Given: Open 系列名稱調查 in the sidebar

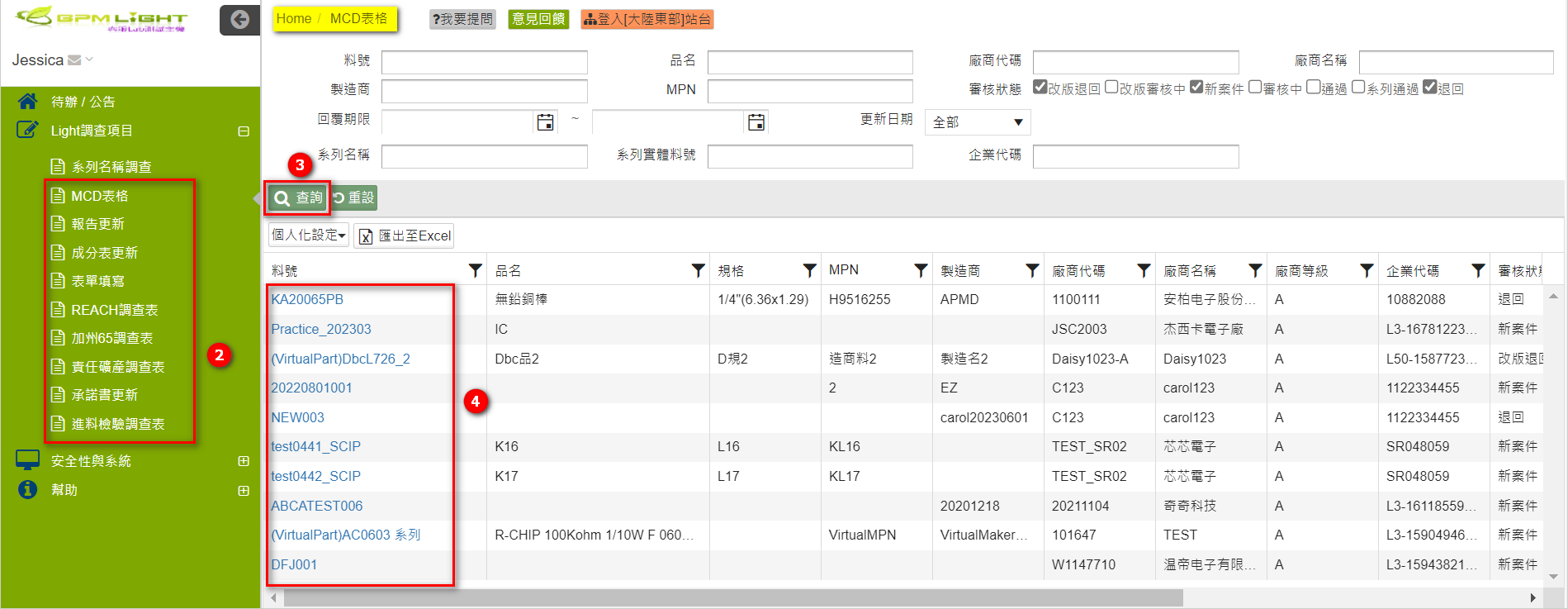Looking at the screenshot, I should [x=111, y=167].
